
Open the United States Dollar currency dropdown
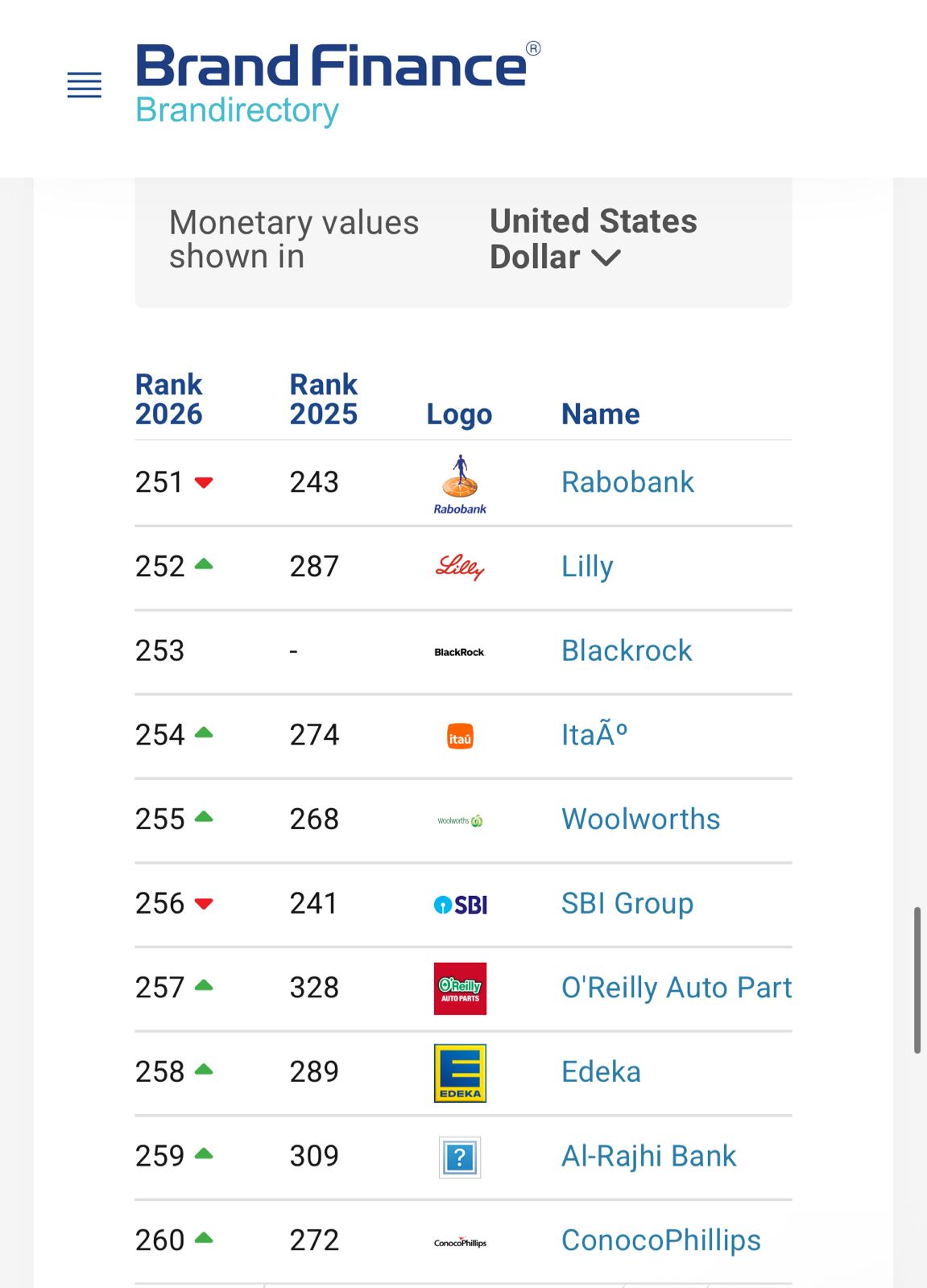tap(594, 239)
